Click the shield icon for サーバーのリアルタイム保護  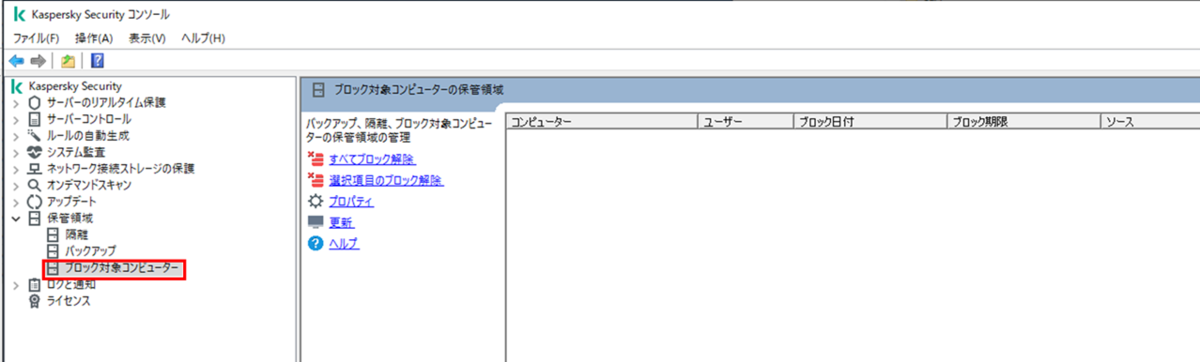click(x=35, y=103)
